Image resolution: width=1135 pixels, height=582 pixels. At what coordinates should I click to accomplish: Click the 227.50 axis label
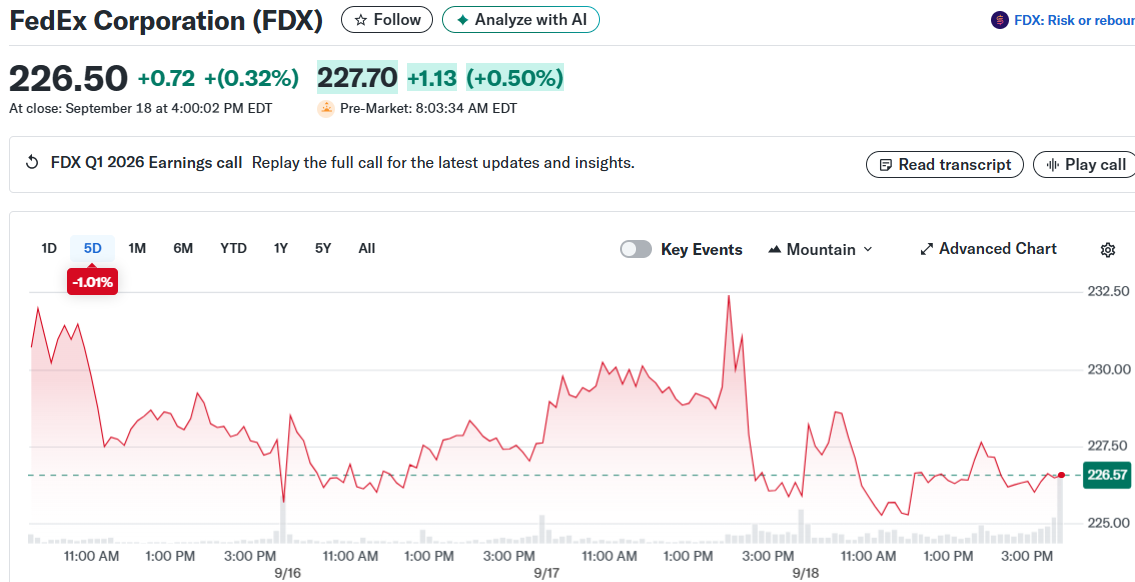[x=1109, y=446]
